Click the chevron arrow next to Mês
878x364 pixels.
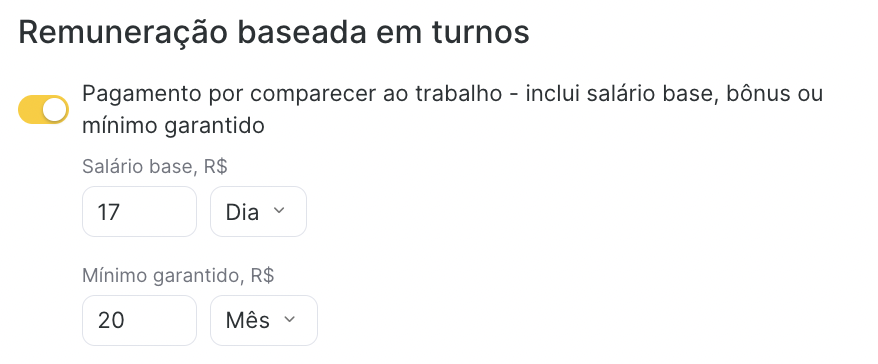point(289,319)
